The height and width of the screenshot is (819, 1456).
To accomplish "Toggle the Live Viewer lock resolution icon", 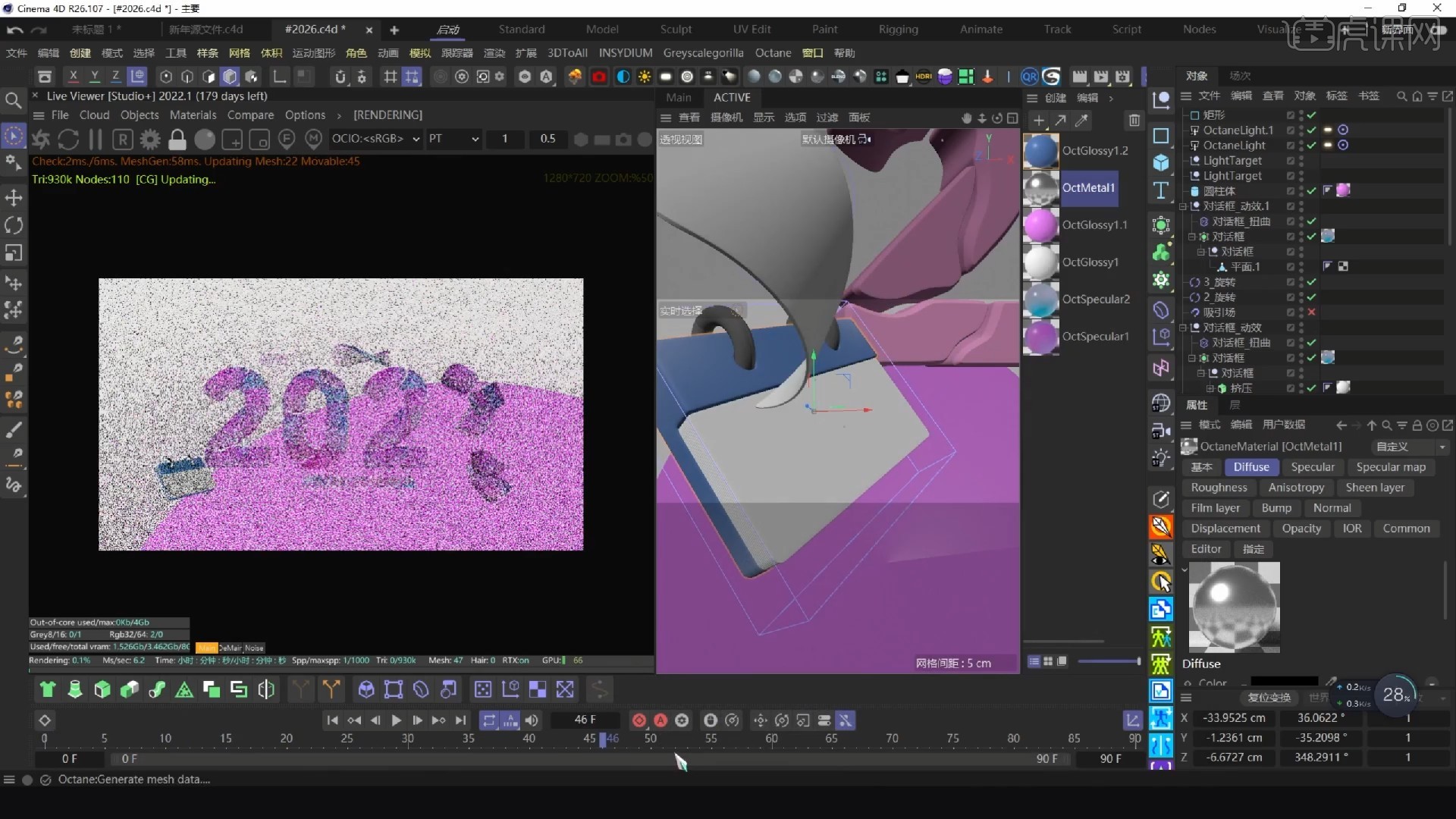I will click(x=177, y=140).
